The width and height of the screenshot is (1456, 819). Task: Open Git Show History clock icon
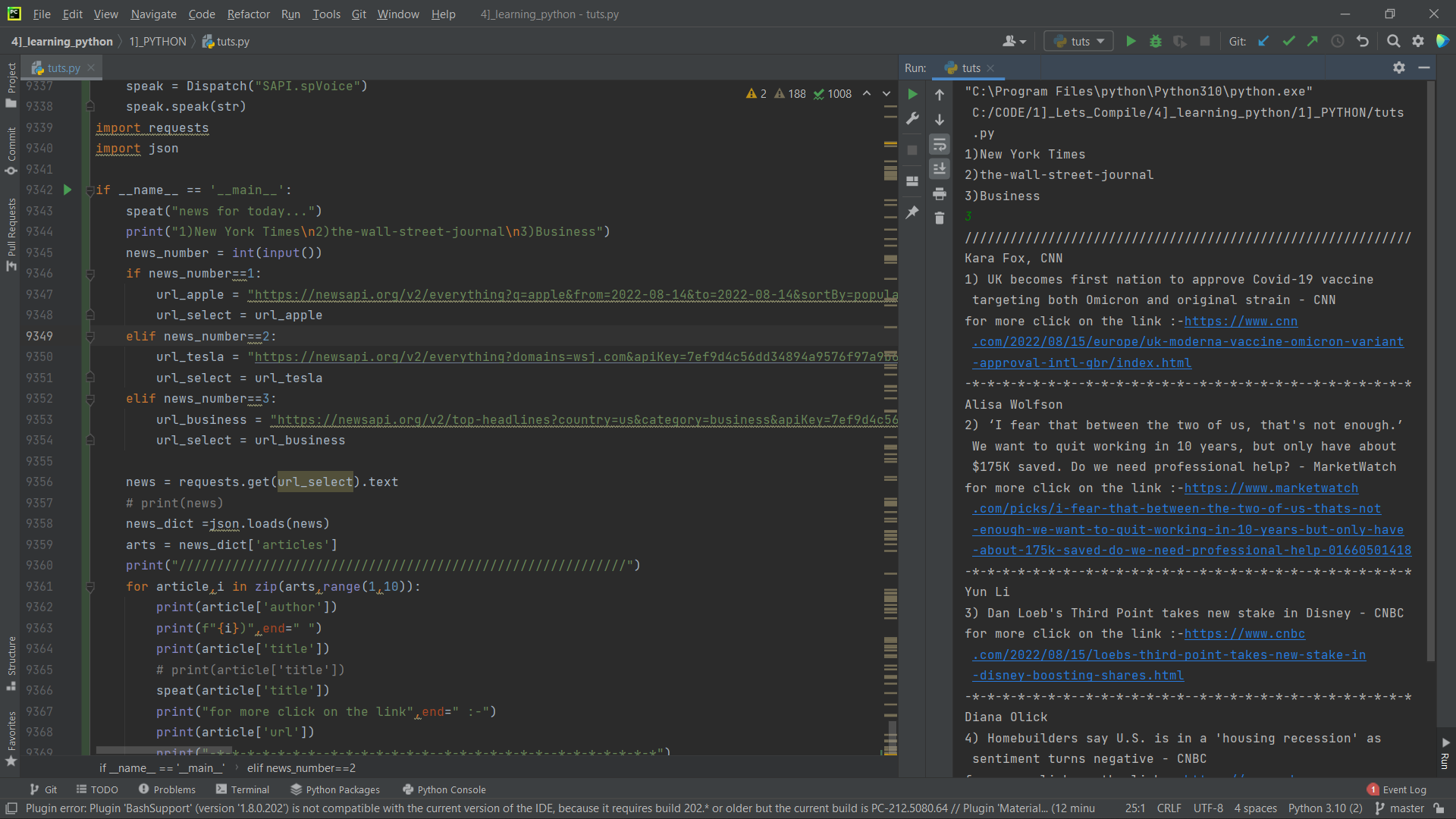pos(1338,41)
